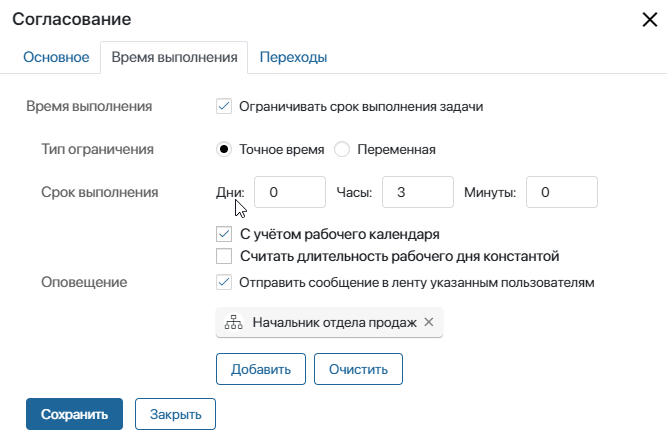Viewport: 667px width, 435px height.
Task: Uncheck Ограничивать срок выполнения задачи
Action: pos(224,106)
